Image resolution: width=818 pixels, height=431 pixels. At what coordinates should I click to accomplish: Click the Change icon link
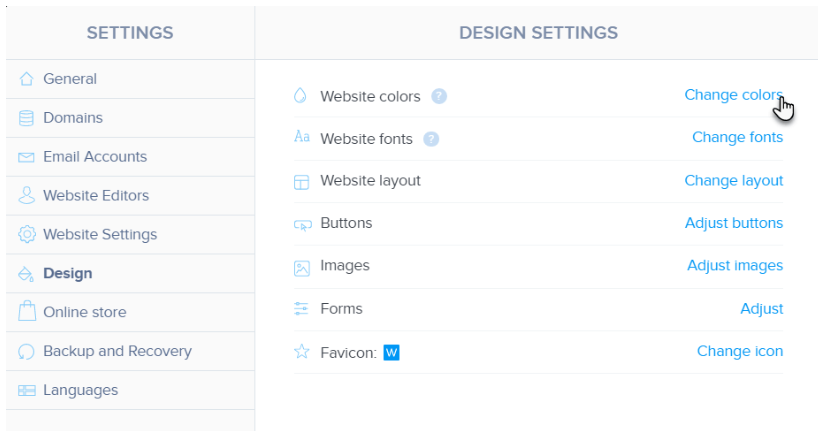pos(740,351)
